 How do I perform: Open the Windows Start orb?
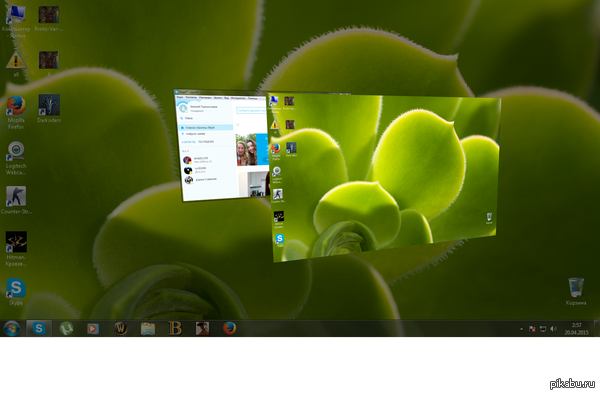11,328
